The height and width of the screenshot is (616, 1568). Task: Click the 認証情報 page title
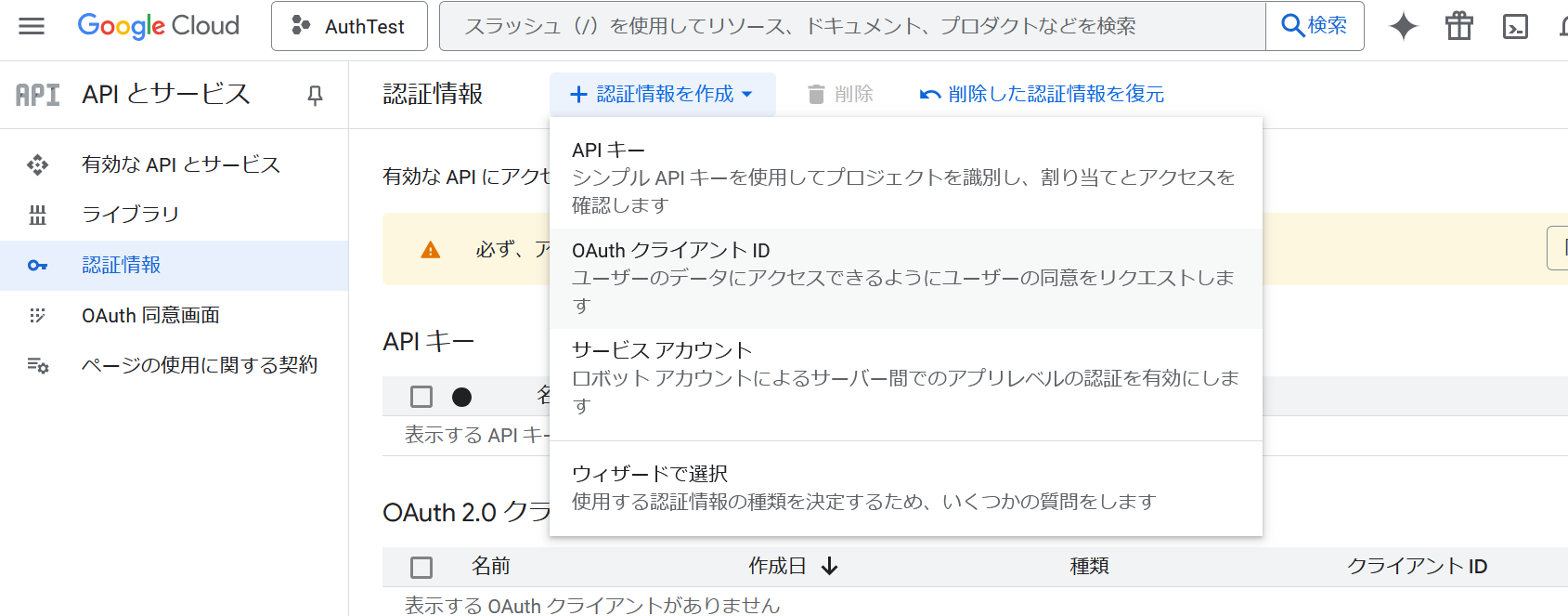coord(433,94)
